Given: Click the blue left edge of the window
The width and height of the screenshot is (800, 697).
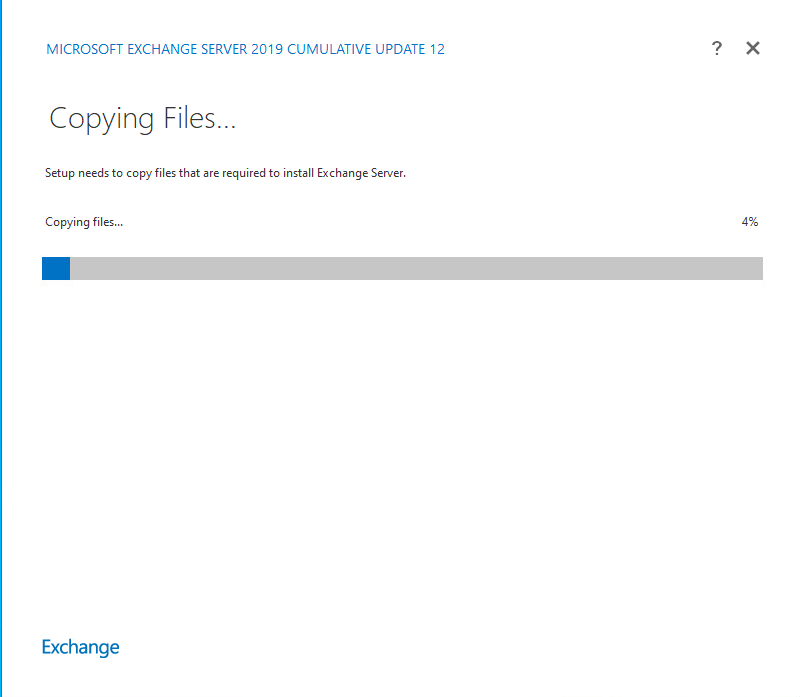Looking at the screenshot, I should pyautogui.click(x=1, y=348).
